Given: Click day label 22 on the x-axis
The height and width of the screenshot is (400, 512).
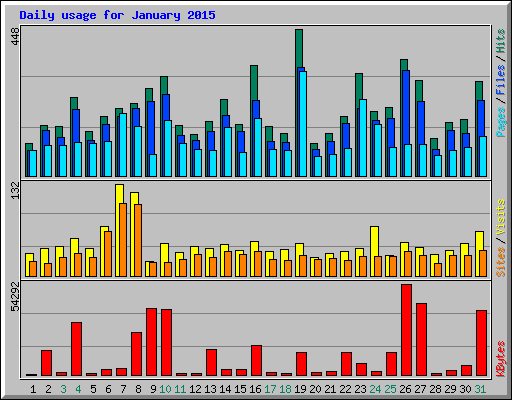Looking at the screenshot, I should click(x=345, y=389).
